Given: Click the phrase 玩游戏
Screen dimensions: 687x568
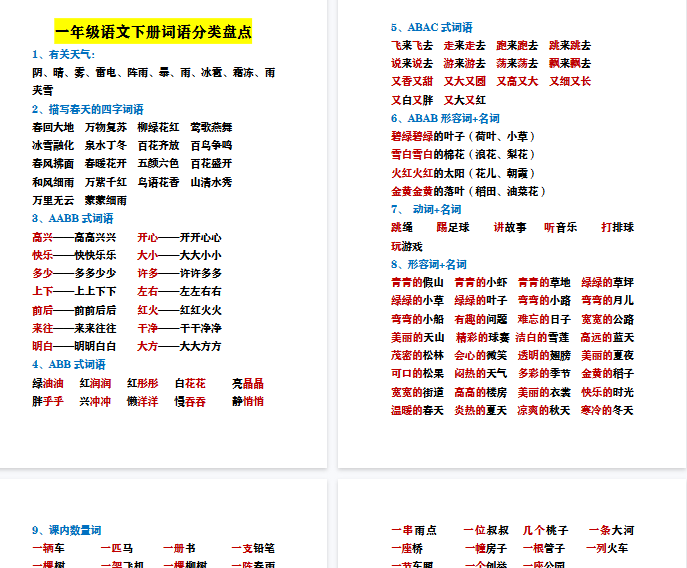Looking at the screenshot, I should (406, 246).
